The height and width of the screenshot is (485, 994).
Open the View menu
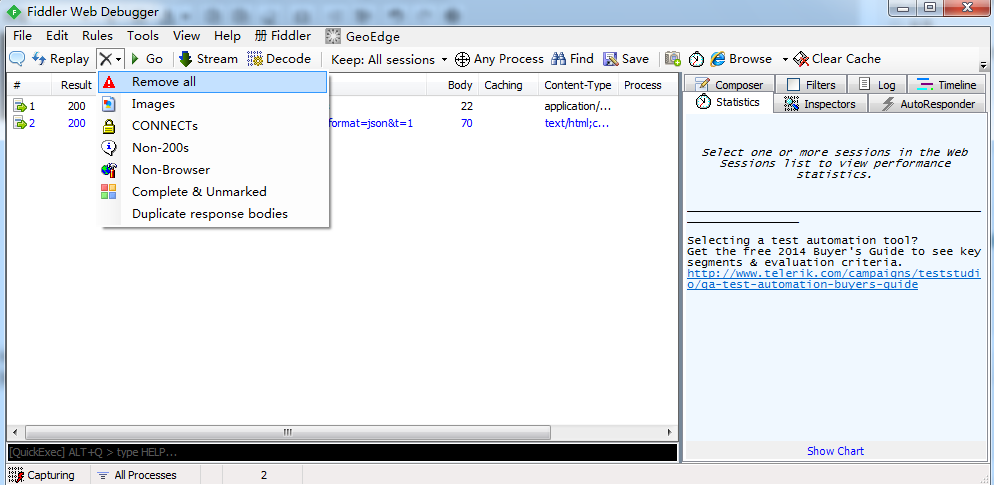pyautogui.click(x=186, y=36)
